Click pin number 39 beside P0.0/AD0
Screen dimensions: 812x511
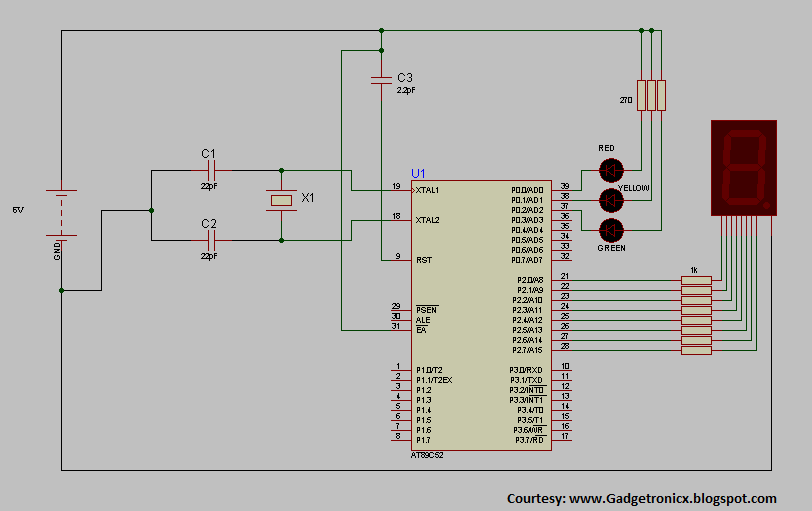click(565, 186)
